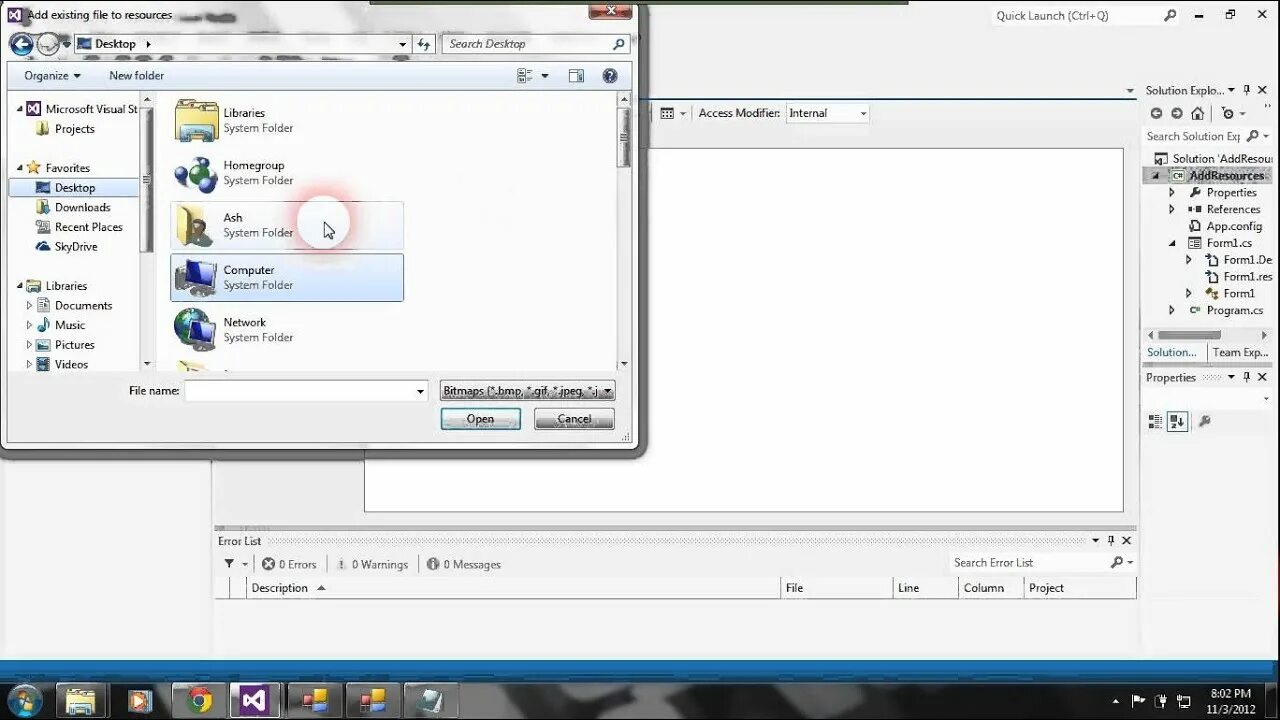
Task: Sort Error List by File column
Action: 837,588
